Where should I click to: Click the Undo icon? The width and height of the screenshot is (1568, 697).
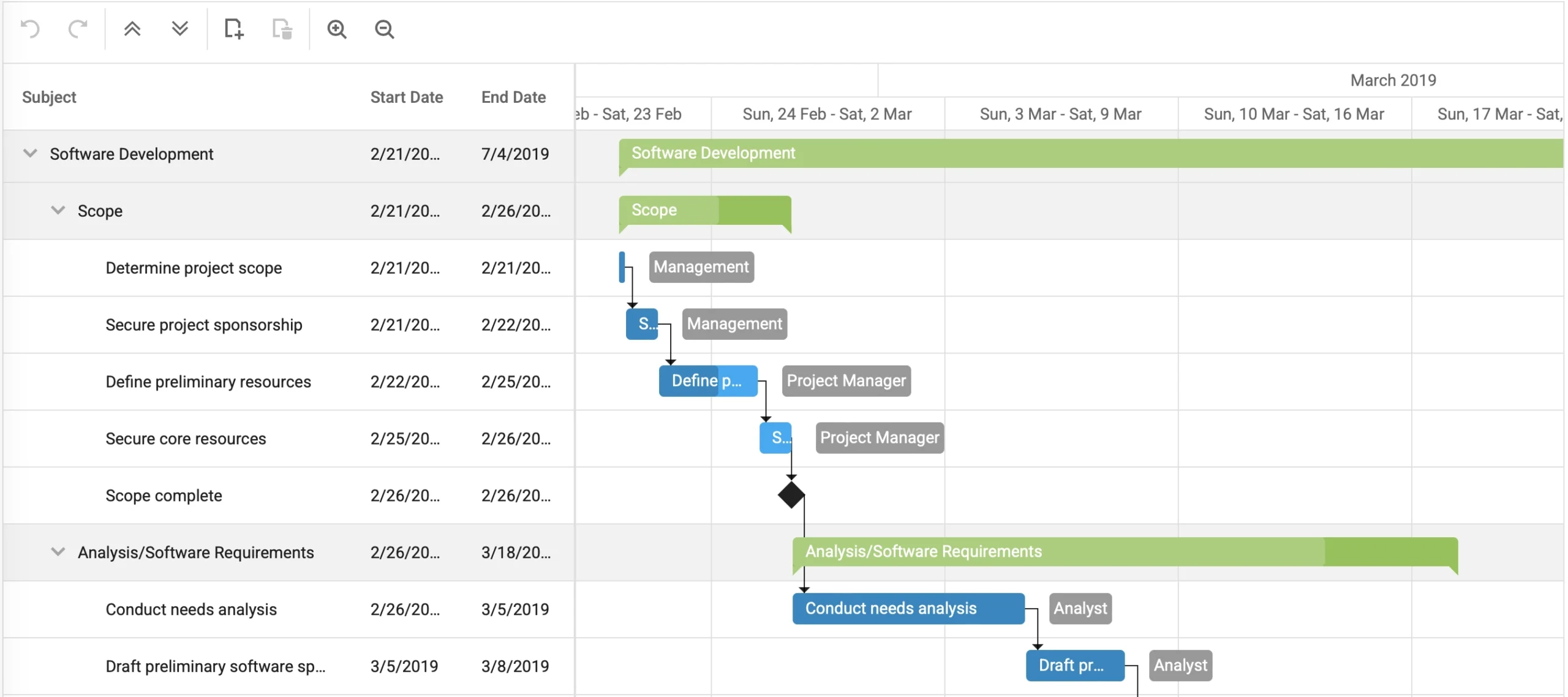click(31, 29)
